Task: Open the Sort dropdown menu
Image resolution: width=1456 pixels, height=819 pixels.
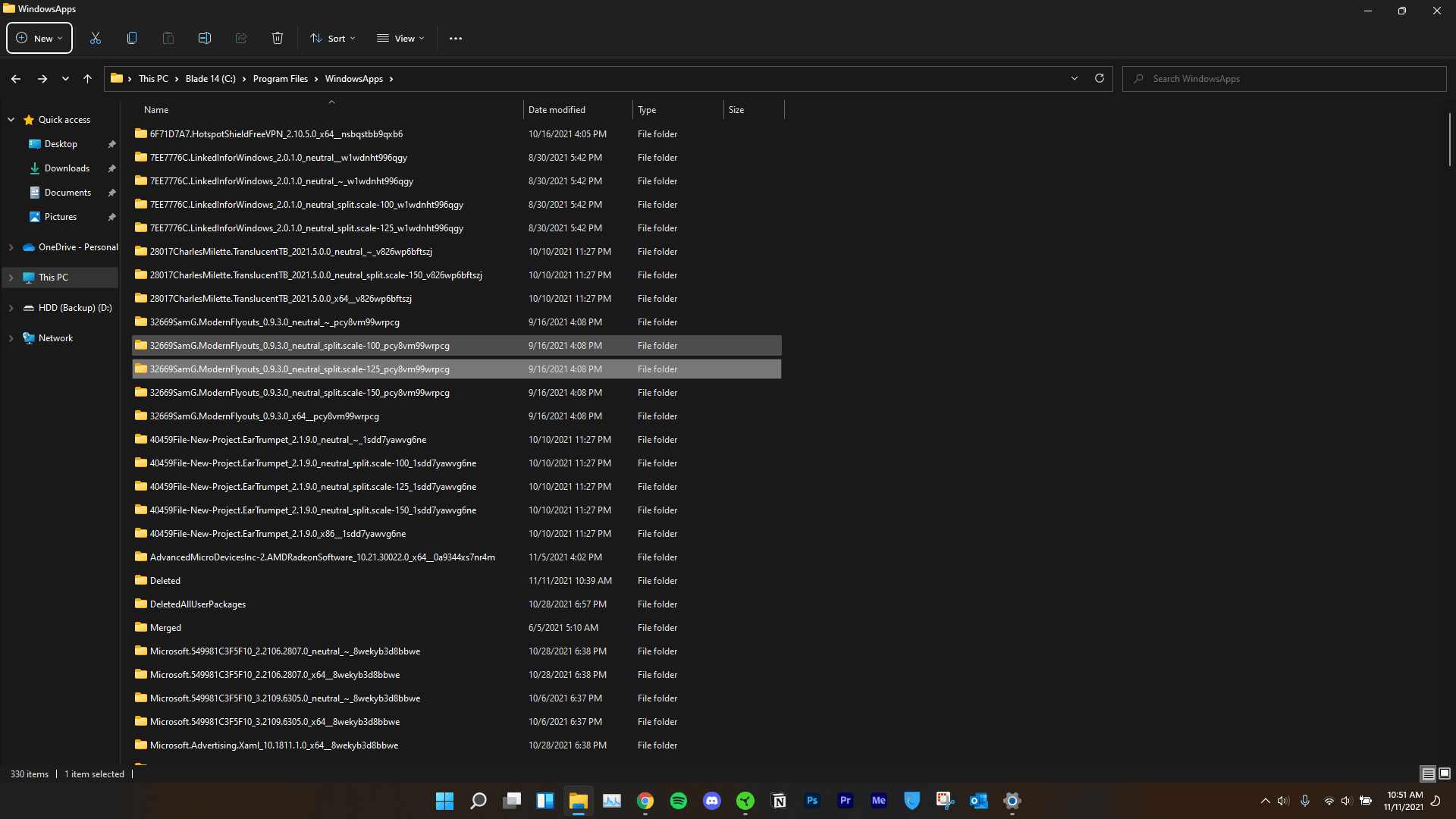Action: [x=332, y=39]
